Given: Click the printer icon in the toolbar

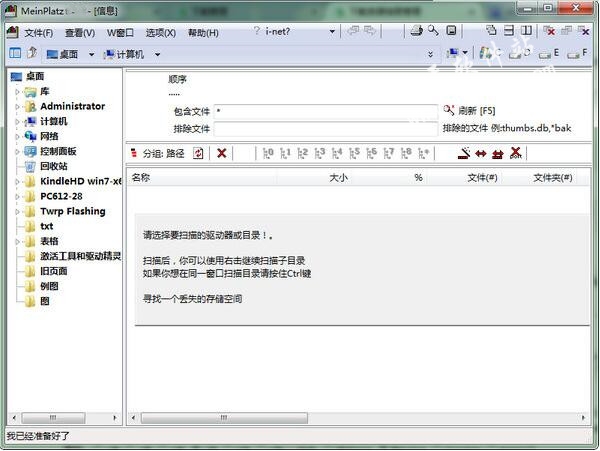Looking at the screenshot, I should (416, 31).
